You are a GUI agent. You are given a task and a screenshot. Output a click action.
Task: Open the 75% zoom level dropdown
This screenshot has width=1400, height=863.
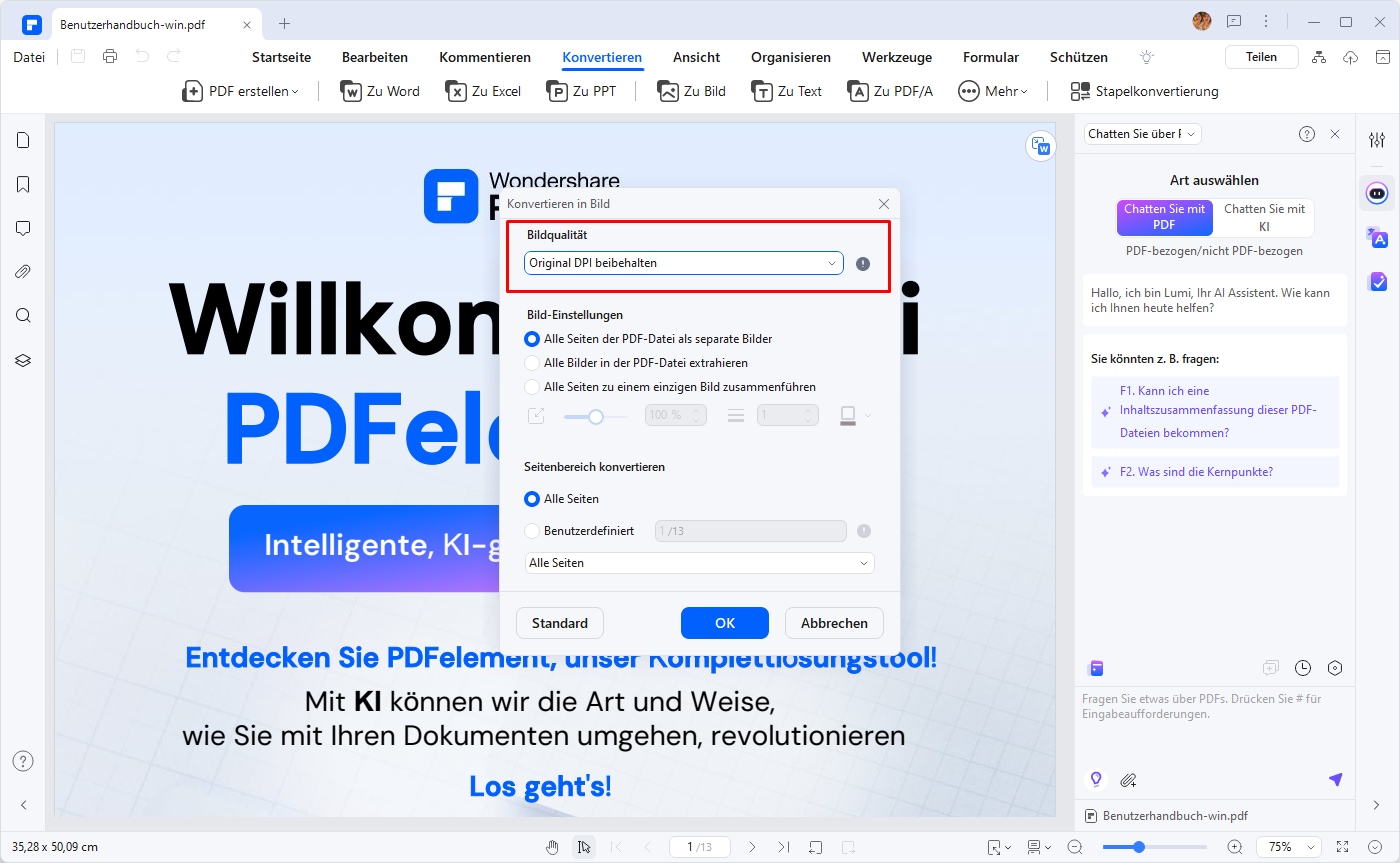tap(1288, 847)
